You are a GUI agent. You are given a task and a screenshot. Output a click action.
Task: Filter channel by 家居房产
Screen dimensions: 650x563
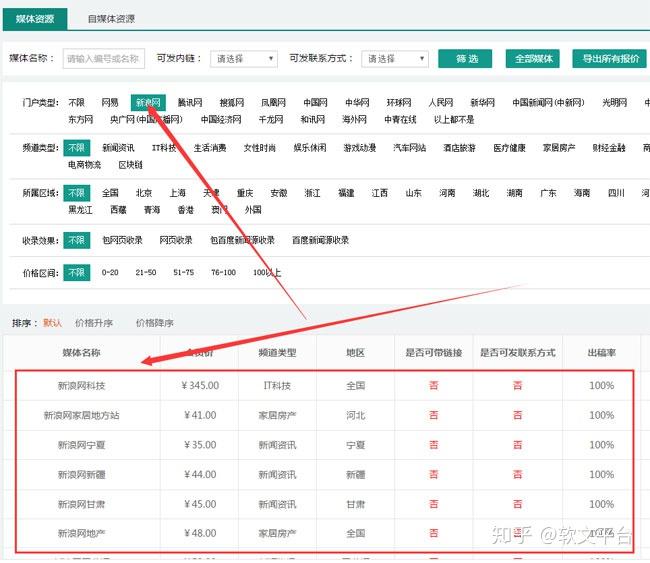tap(559, 148)
